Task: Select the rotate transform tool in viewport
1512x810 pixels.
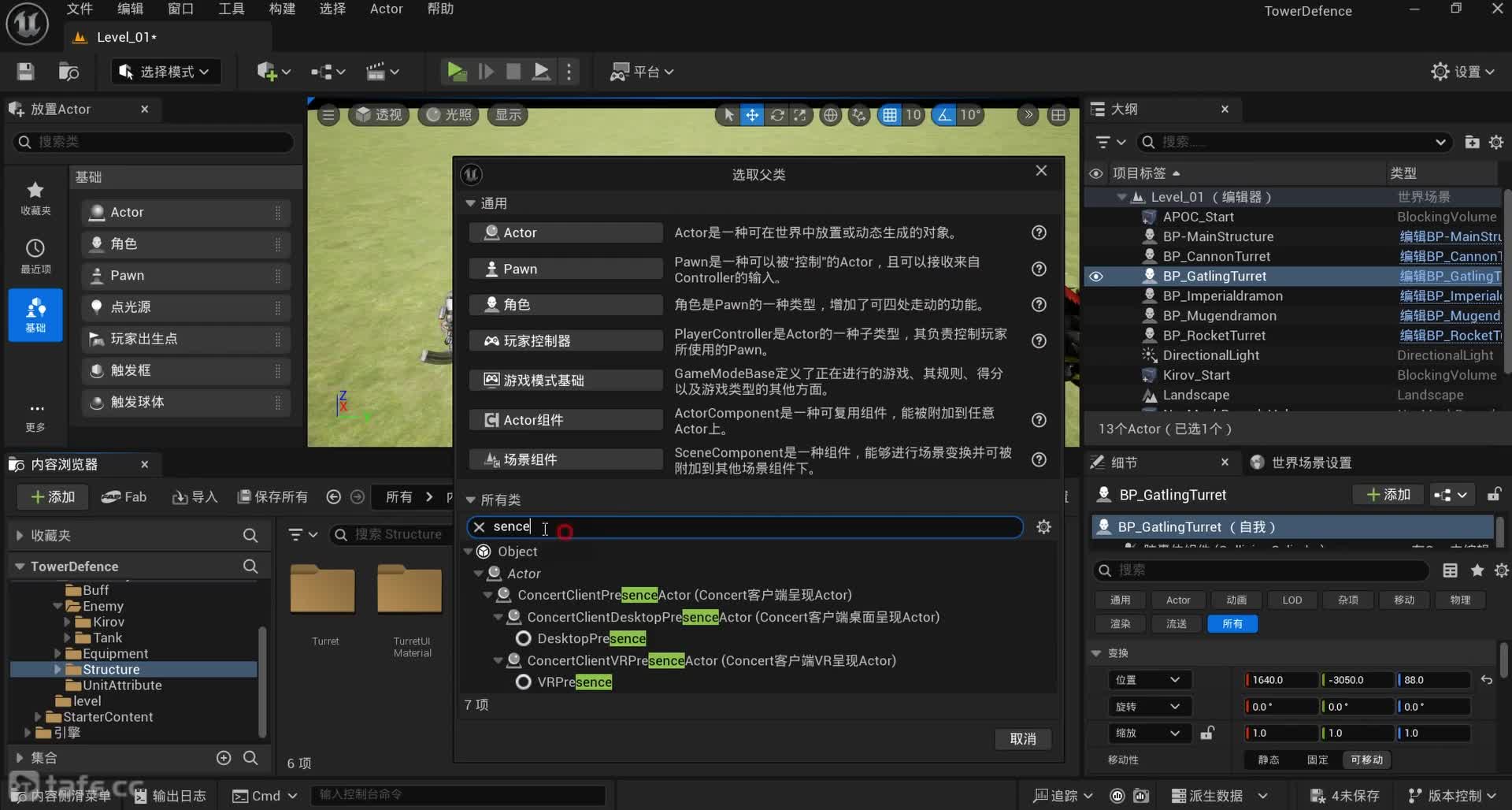Action: [x=776, y=115]
